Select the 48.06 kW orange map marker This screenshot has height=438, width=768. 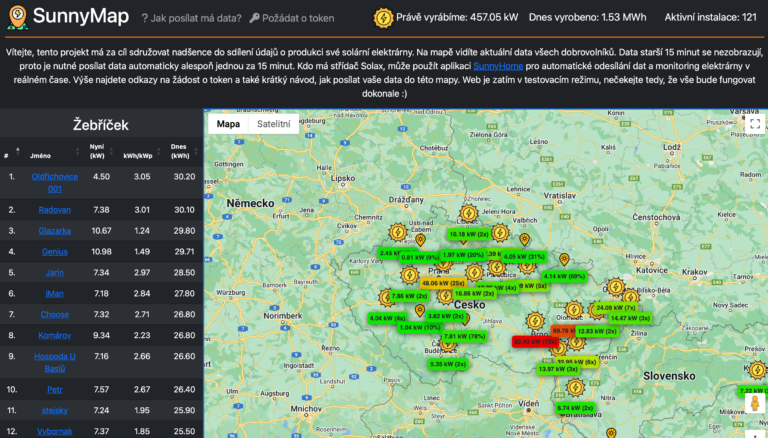click(x=442, y=283)
